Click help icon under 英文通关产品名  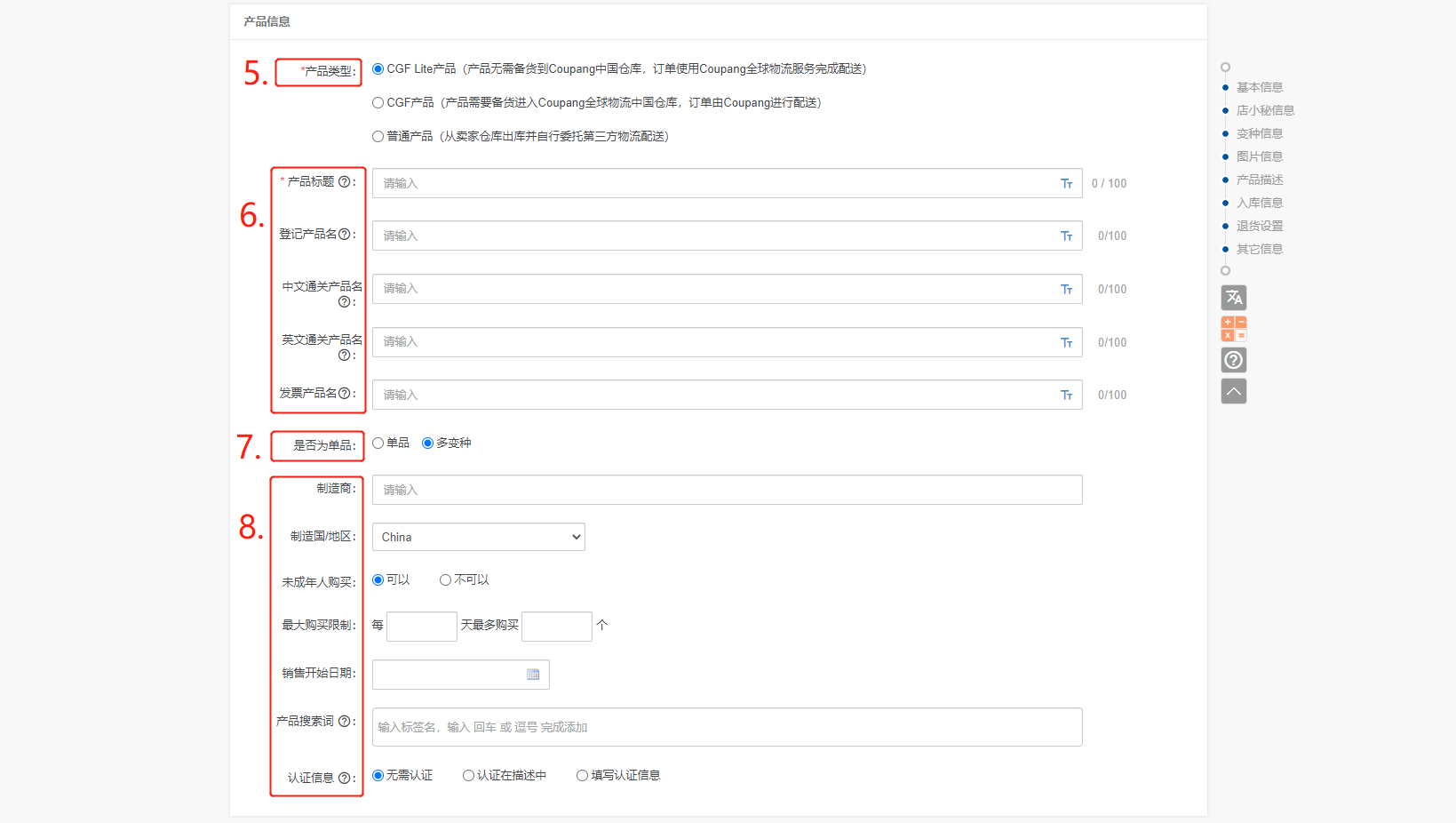344,355
